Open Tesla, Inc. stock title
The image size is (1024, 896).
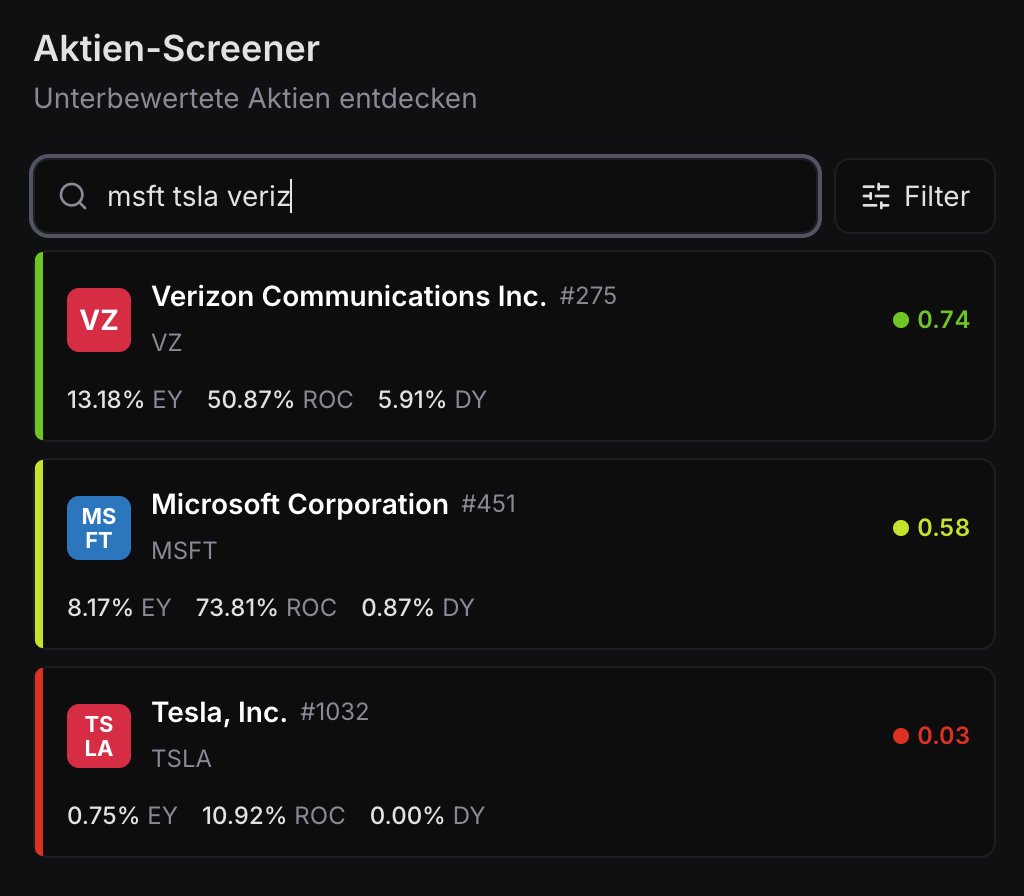pos(219,712)
